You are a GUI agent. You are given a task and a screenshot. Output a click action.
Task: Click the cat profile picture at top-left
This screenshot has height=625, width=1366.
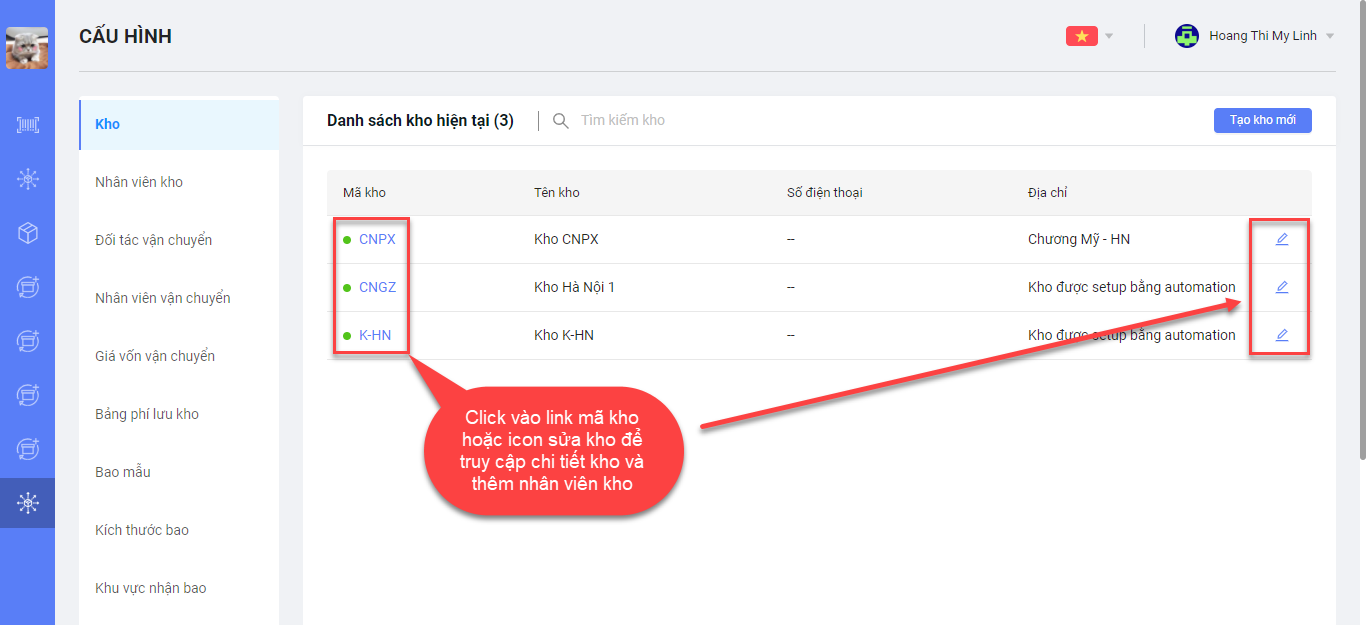pyautogui.click(x=27, y=48)
